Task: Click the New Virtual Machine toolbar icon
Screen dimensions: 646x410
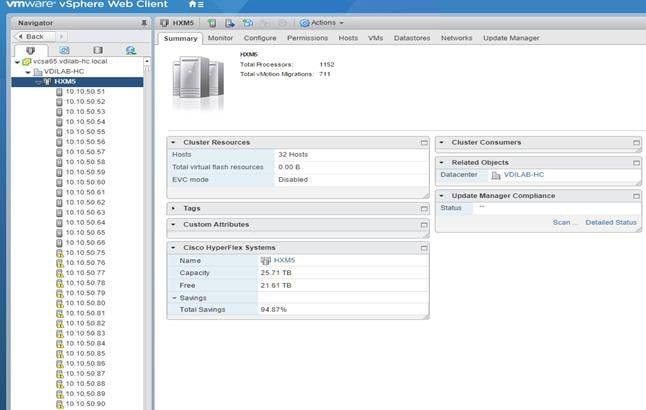Action: point(248,23)
